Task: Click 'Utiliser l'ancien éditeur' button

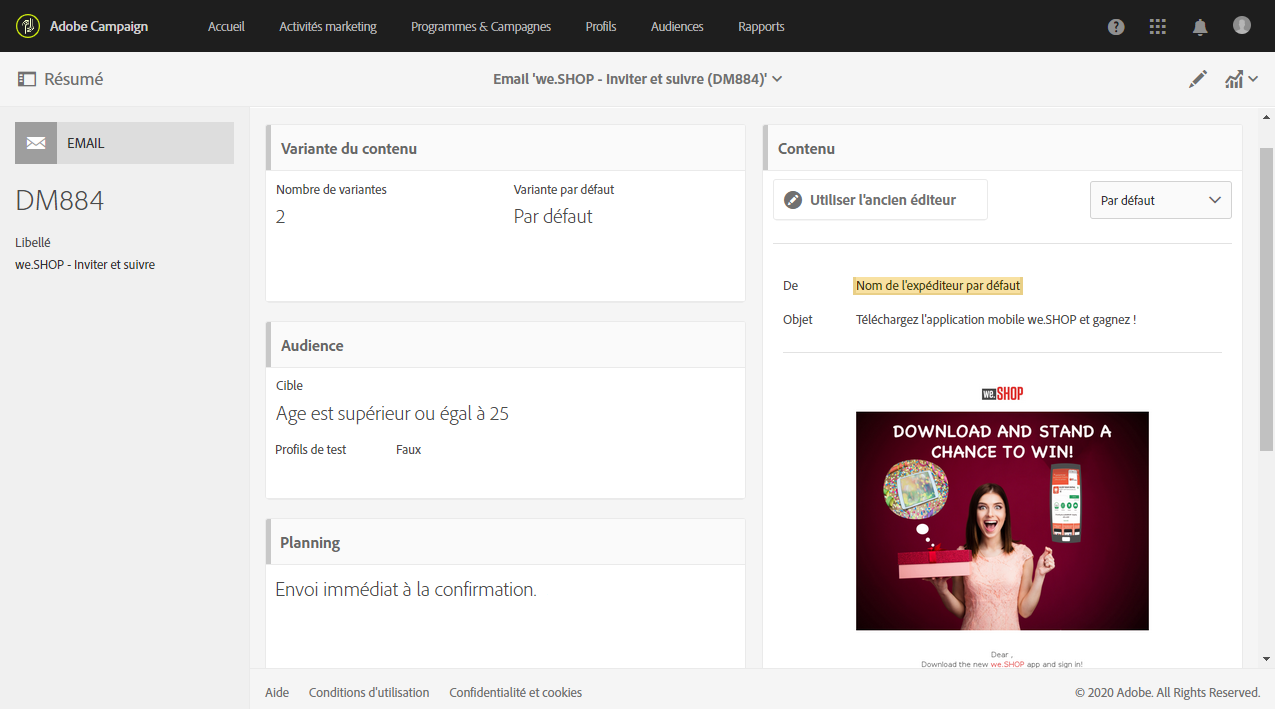Action: coord(880,200)
